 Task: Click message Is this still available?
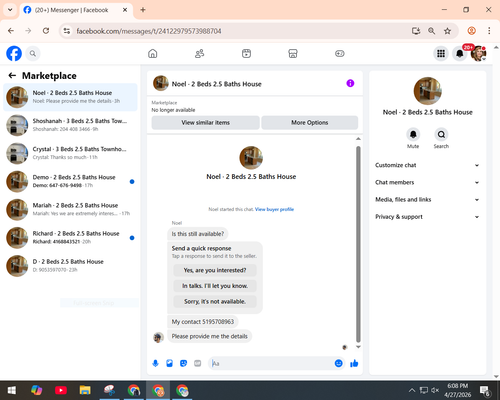198,234
